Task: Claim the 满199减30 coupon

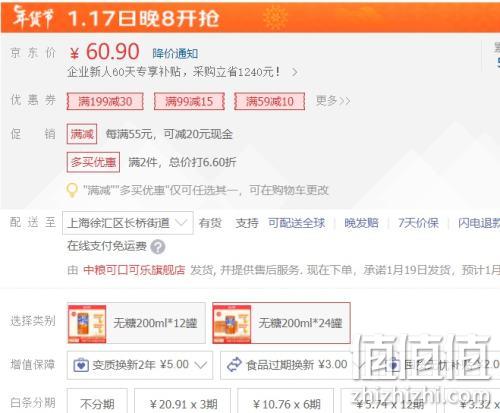Action: (x=105, y=101)
